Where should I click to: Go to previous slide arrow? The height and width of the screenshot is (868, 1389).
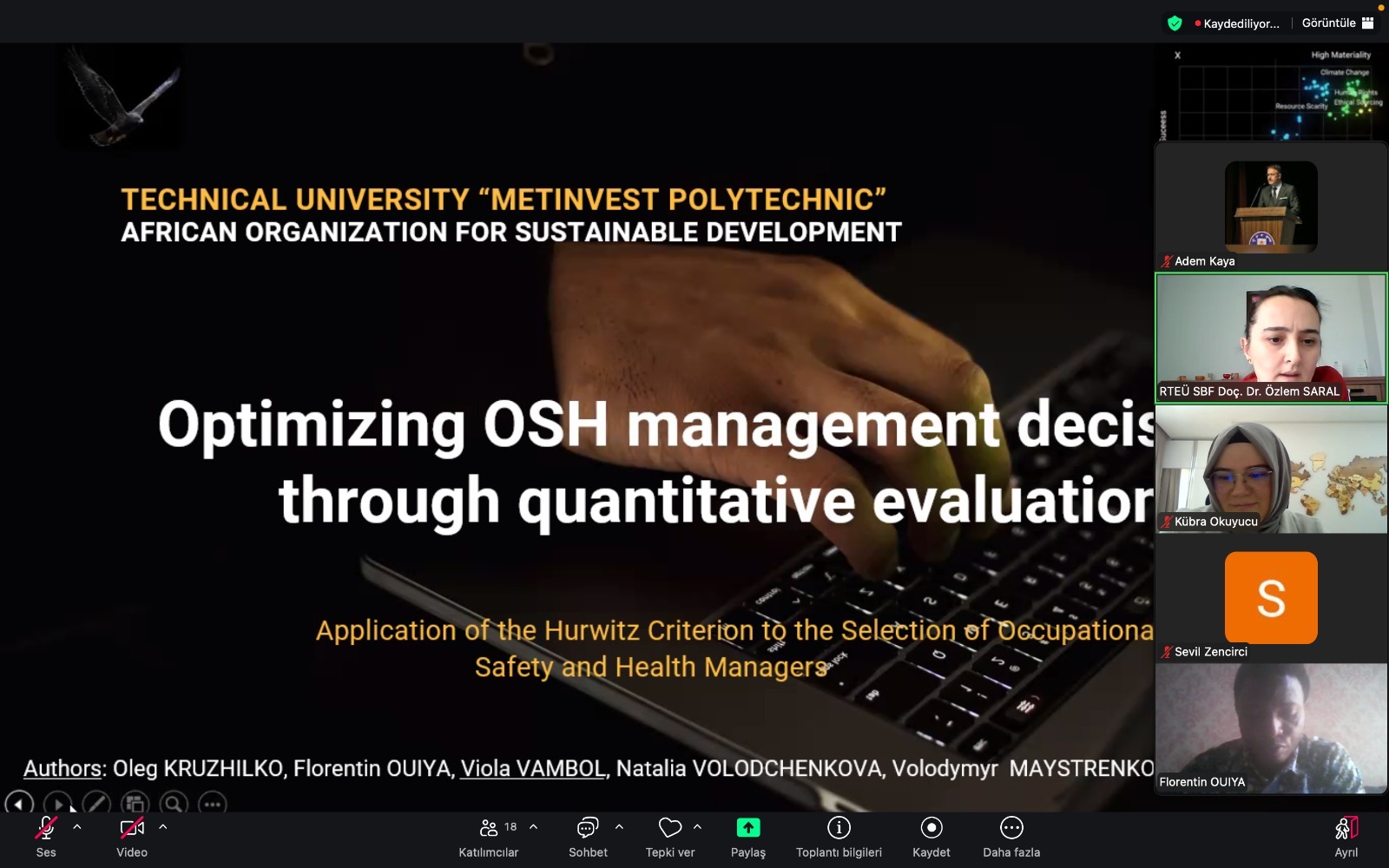[19, 804]
